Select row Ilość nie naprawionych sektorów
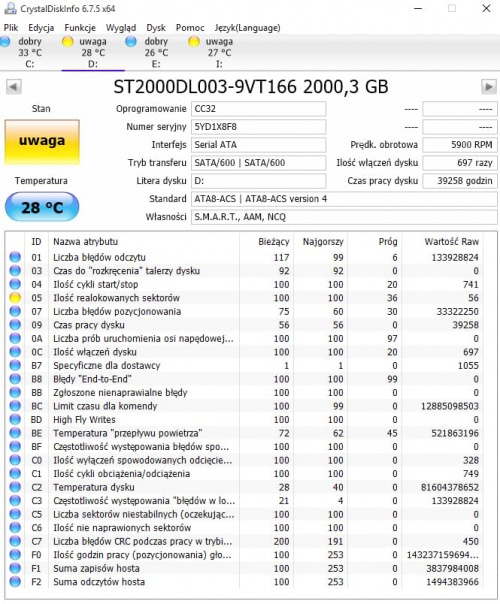 click(245, 528)
